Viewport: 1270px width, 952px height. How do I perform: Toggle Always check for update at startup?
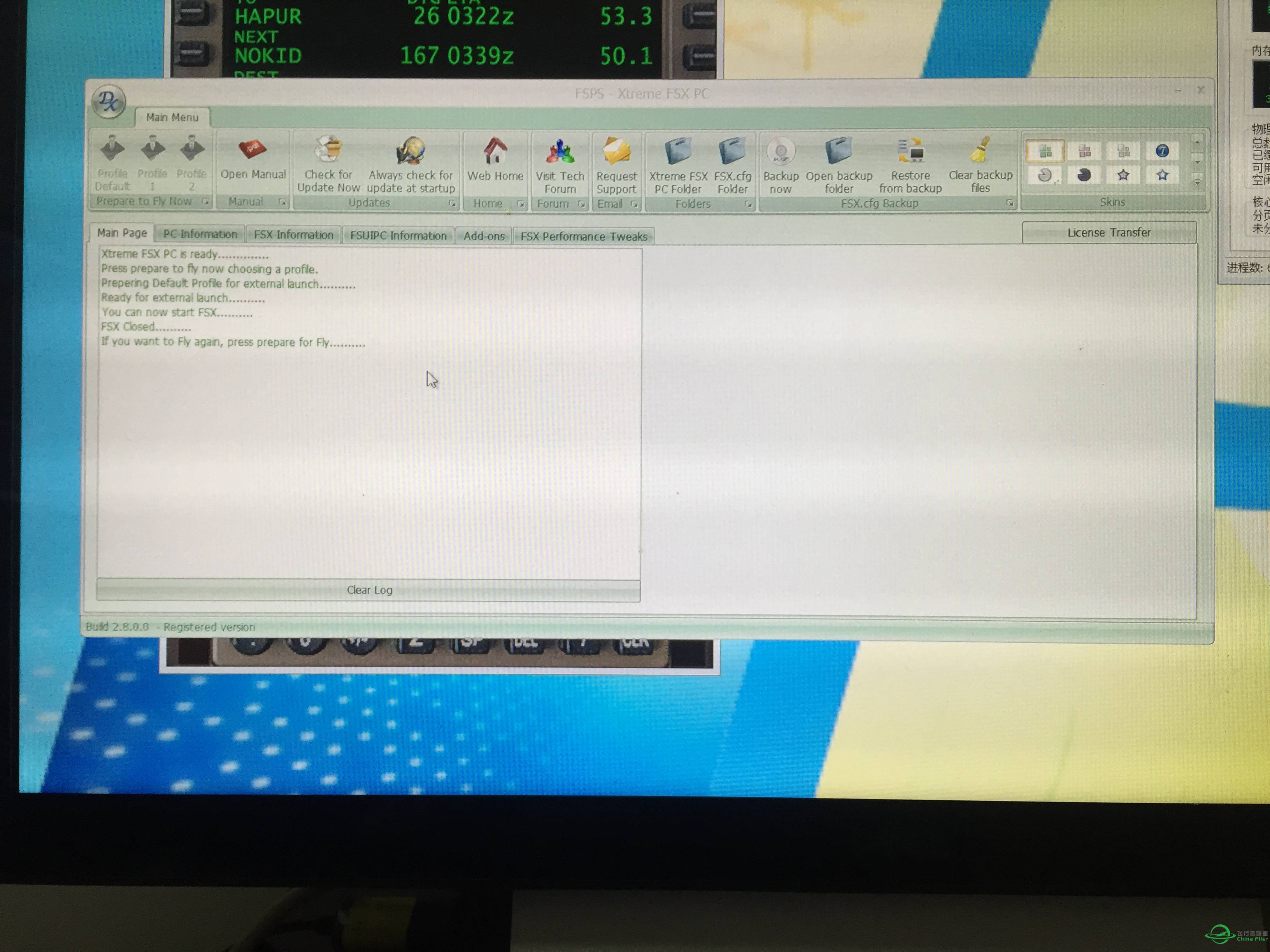coord(410,164)
